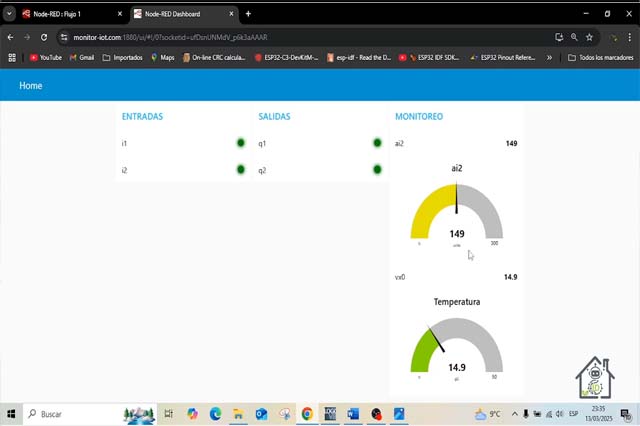Open the YouTube bookmark
The height and width of the screenshot is (426, 640).
[46, 58]
